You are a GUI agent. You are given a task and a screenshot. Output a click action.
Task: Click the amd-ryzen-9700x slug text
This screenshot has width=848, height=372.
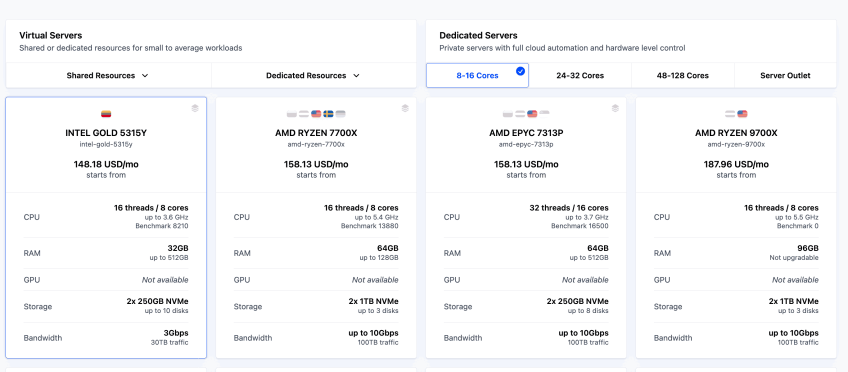pyautogui.click(x=736, y=144)
